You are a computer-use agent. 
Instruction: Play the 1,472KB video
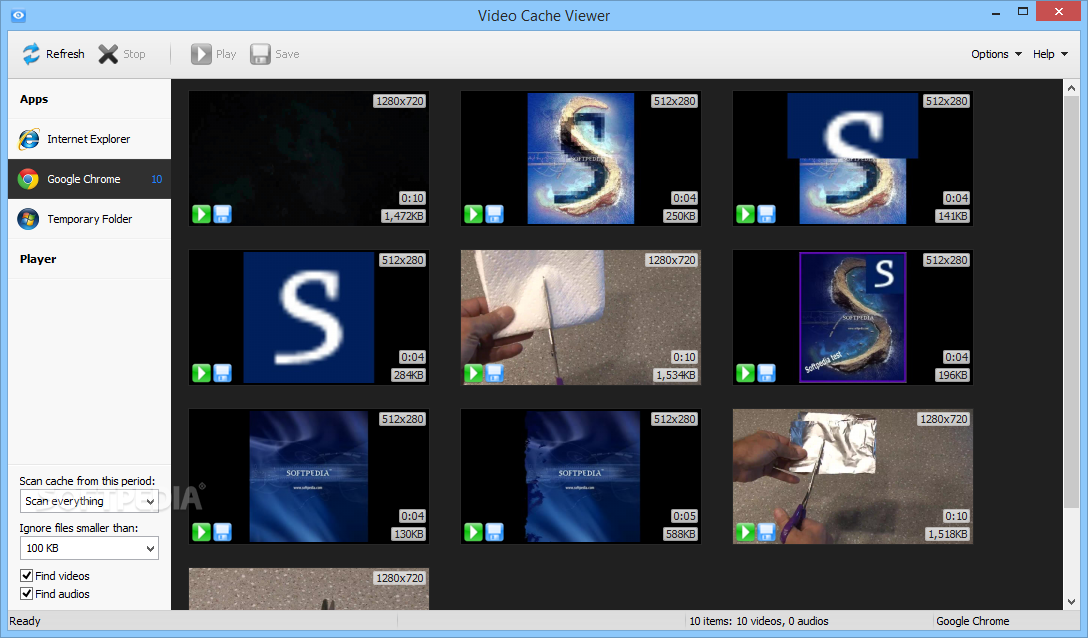pyautogui.click(x=201, y=215)
